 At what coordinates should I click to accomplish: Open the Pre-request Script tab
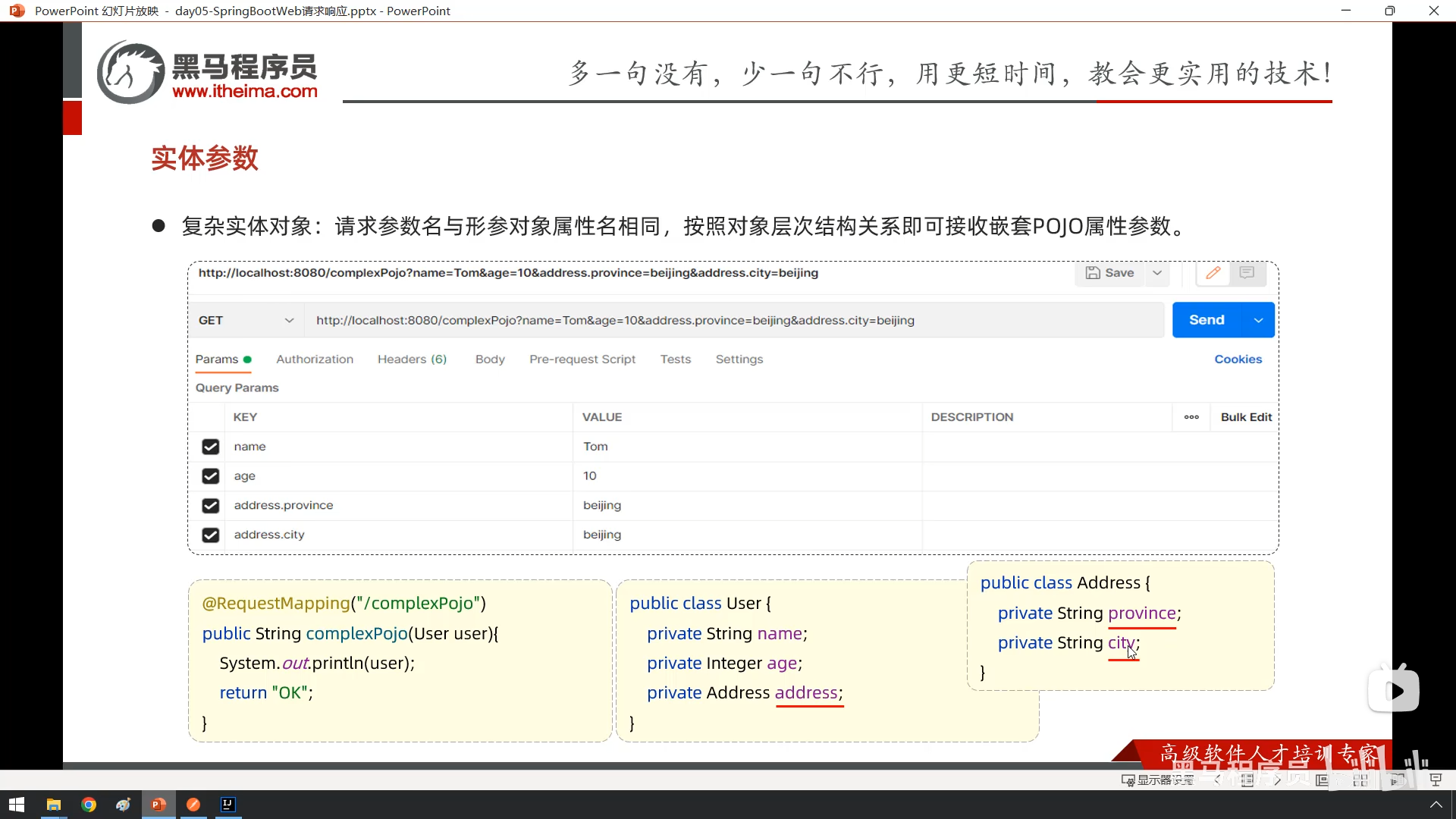tap(582, 359)
